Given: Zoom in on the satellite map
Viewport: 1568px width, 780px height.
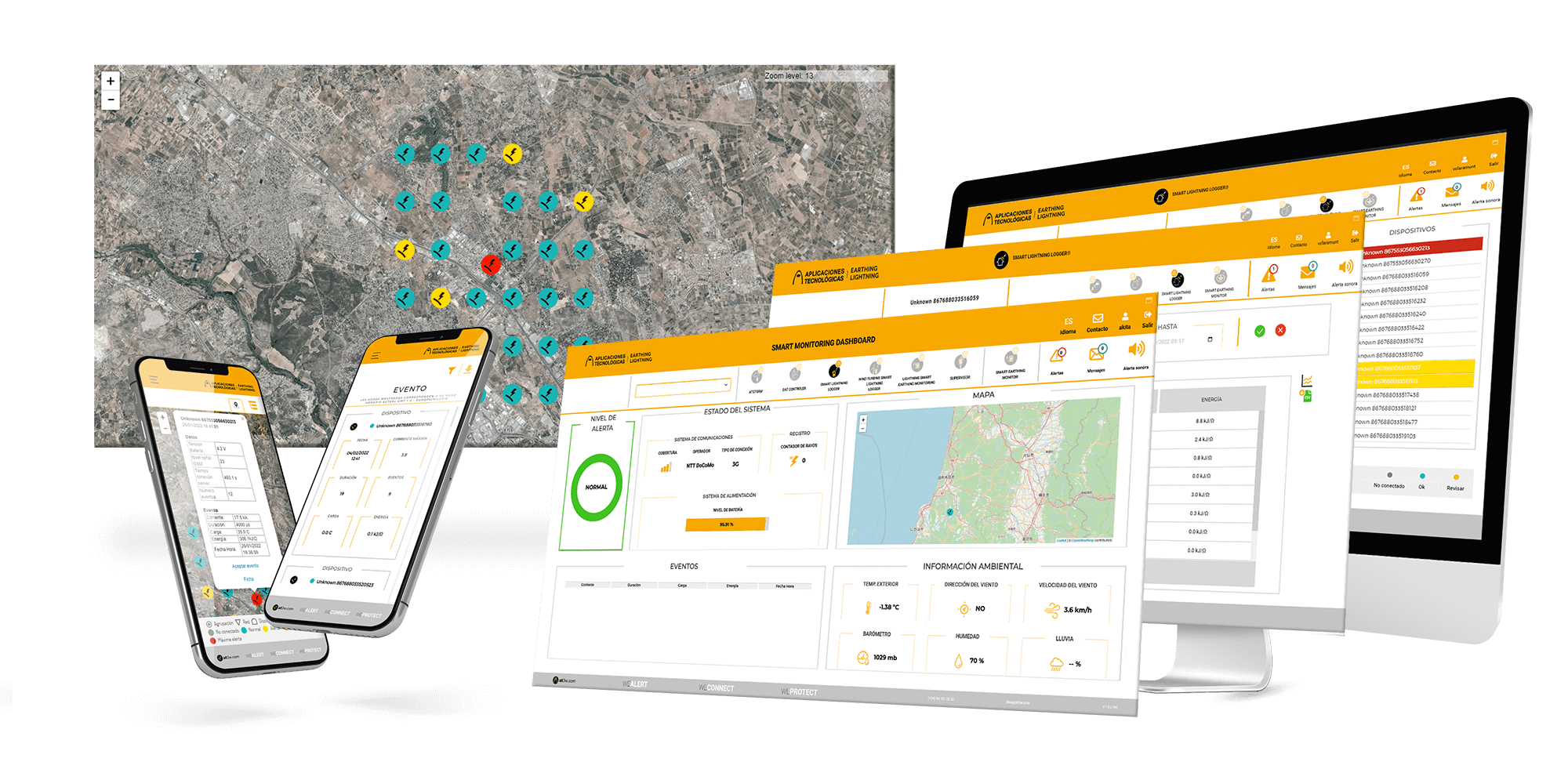Looking at the screenshot, I should pyautogui.click(x=111, y=81).
